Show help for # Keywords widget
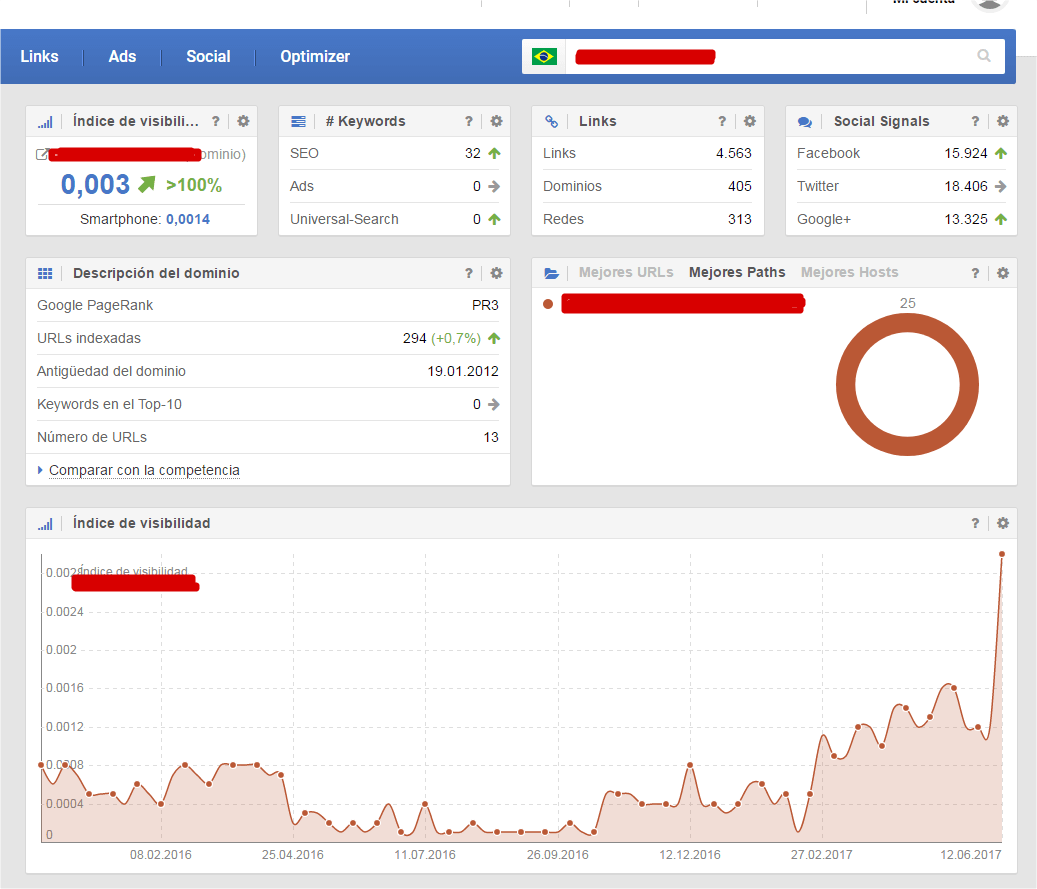This screenshot has width=1037, height=889. click(469, 121)
